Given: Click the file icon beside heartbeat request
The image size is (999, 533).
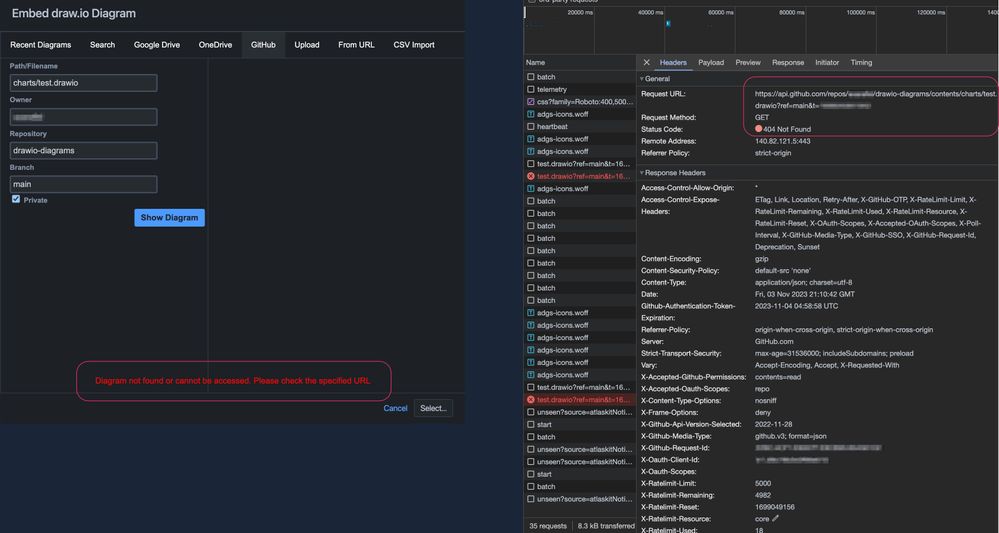Looking at the screenshot, I should pyautogui.click(x=531, y=127).
